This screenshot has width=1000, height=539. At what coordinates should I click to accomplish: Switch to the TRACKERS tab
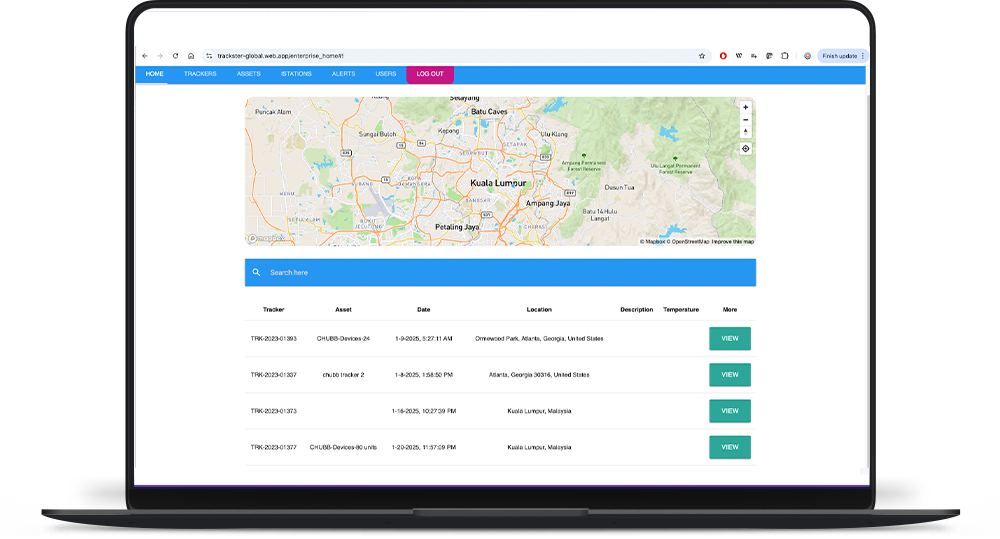point(200,74)
